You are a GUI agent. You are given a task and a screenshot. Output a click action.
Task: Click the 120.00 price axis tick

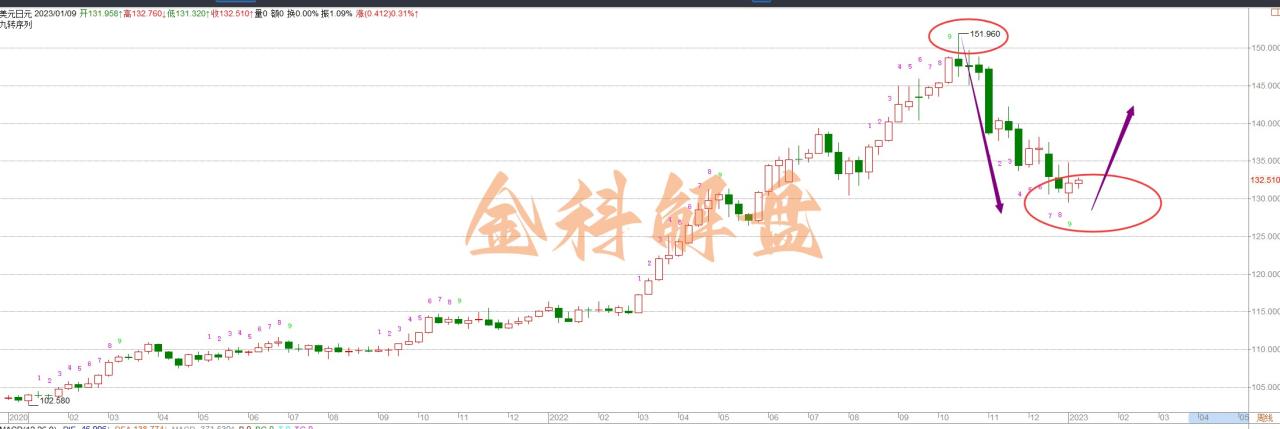point(1264,274)
